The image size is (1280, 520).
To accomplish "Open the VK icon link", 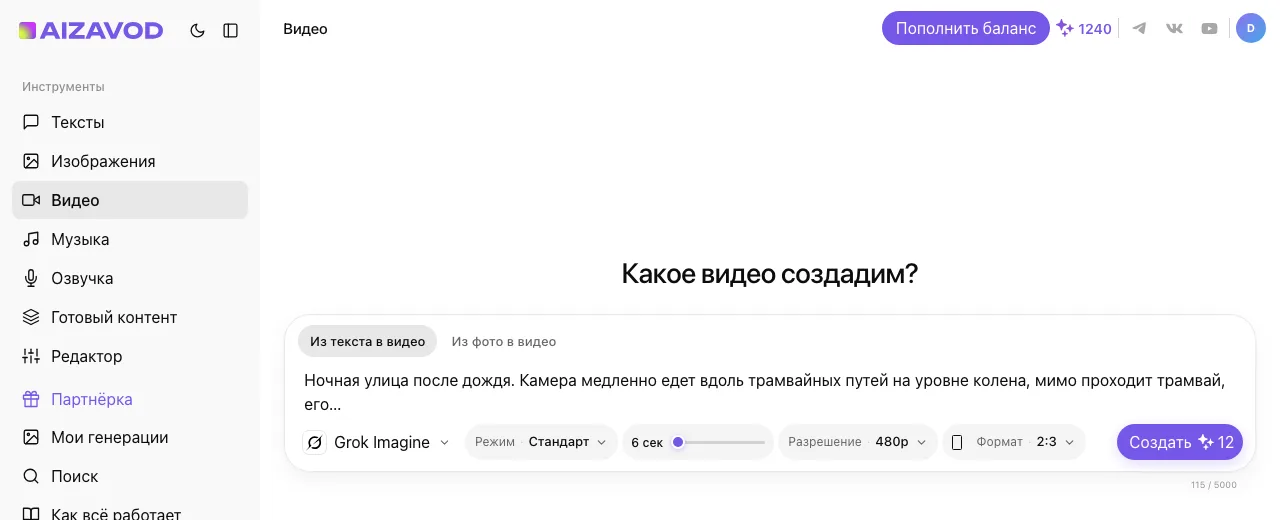I will [1174, 28].
